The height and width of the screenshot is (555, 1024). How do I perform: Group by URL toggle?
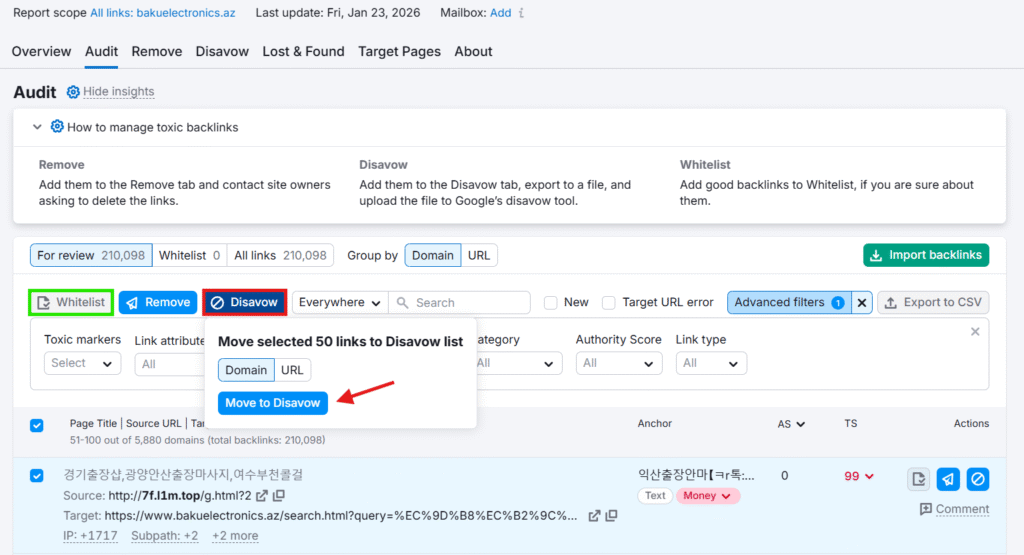[x=479, y=255]
